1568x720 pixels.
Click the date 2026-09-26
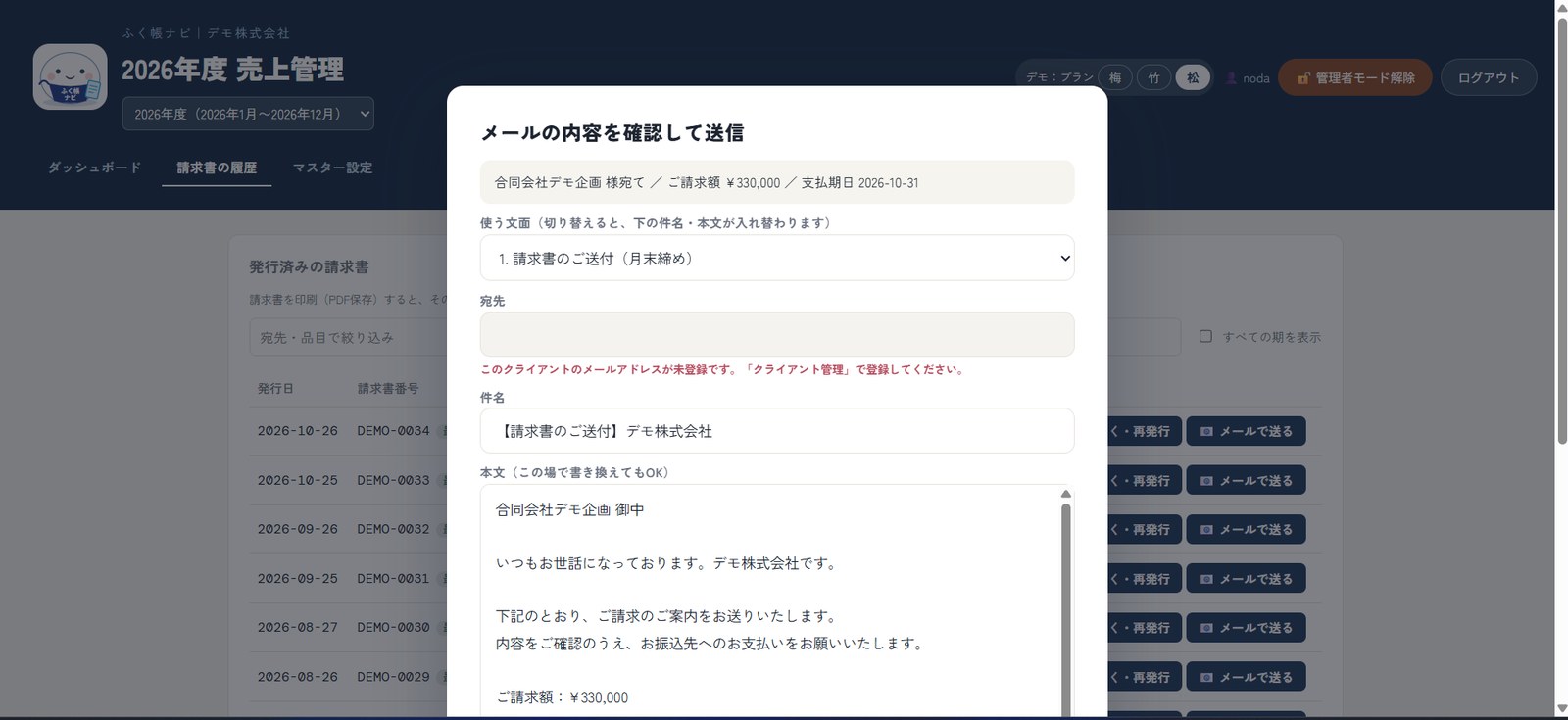[x=298, y=529]
